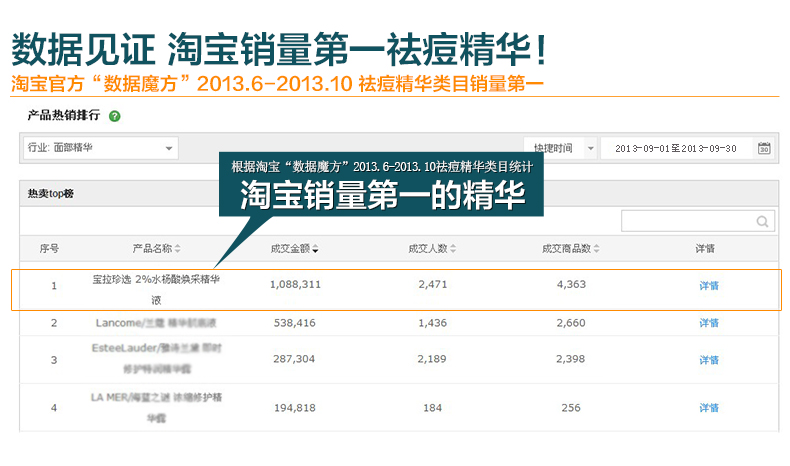Click items sold value 256
The image size is (790, 466).
(571, 408)
